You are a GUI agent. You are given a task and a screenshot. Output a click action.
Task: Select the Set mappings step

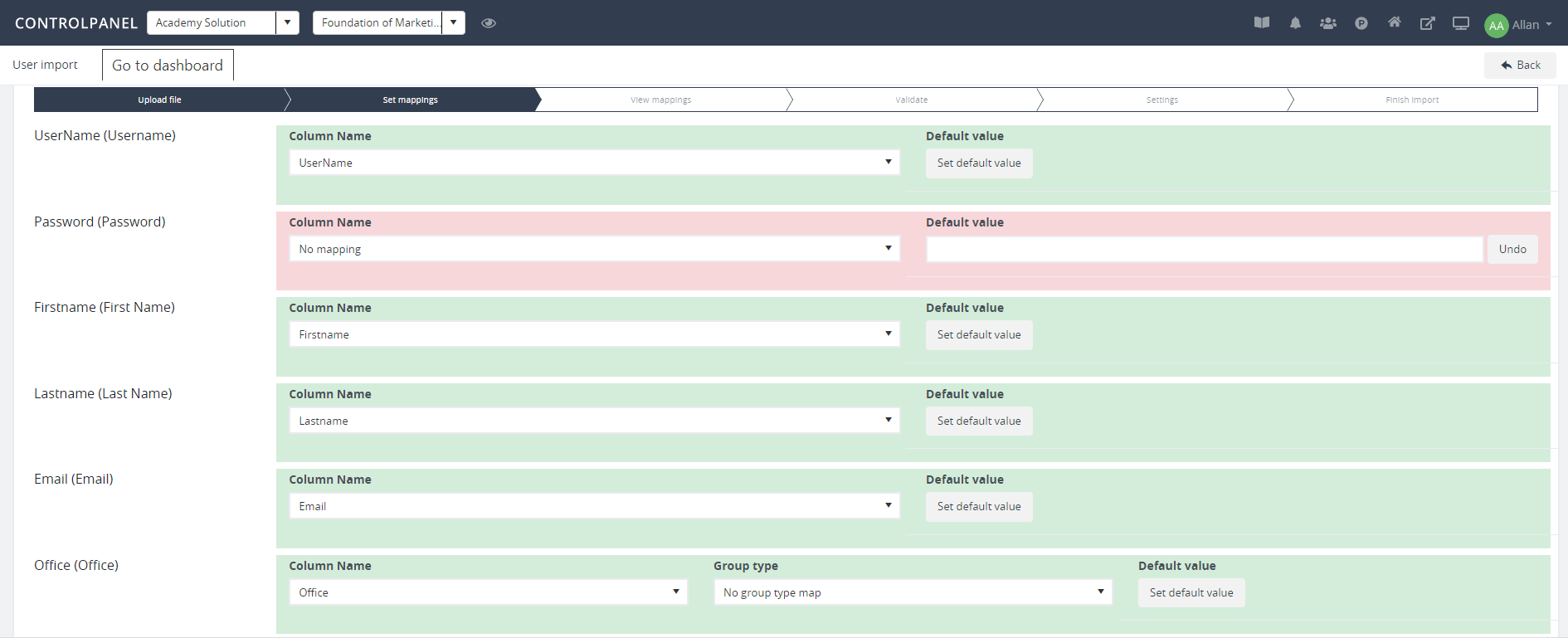411,100
